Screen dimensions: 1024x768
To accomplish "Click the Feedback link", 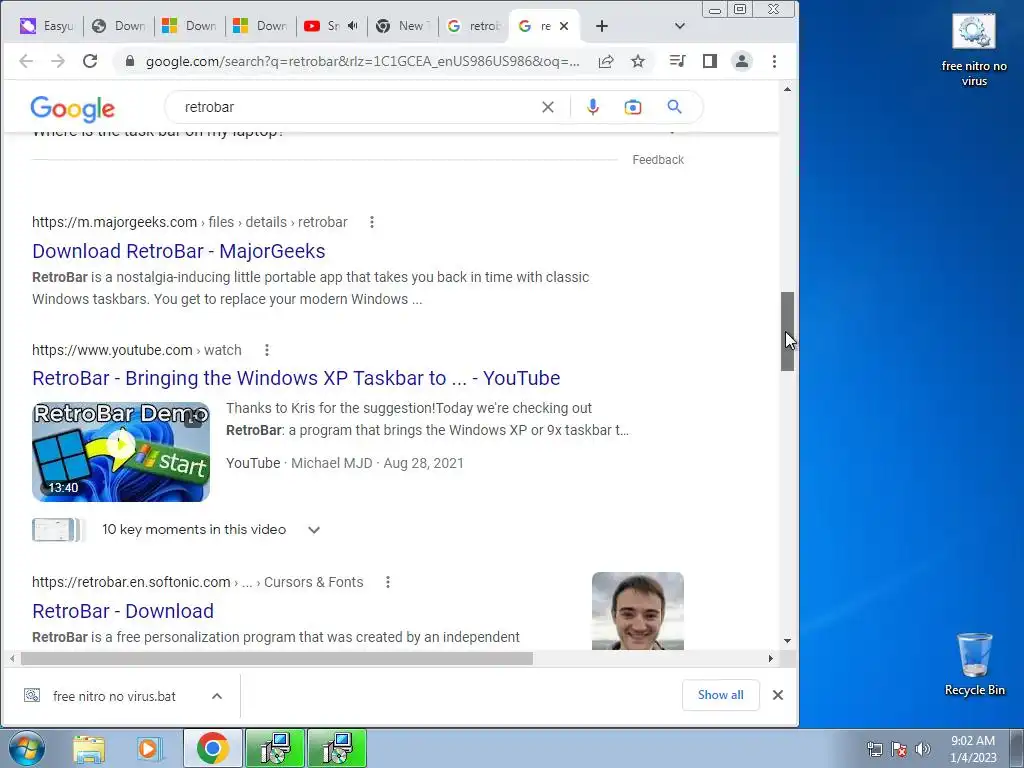I will pos(658,160).
